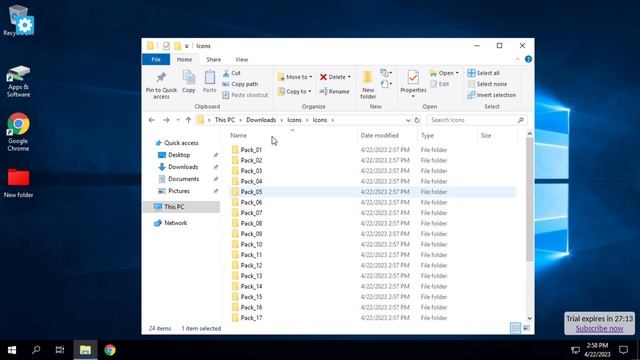Image resolution: width=640 pixels, height=360 pixels.
Task: Open Windows Start menu
Action: pos(12,350)
